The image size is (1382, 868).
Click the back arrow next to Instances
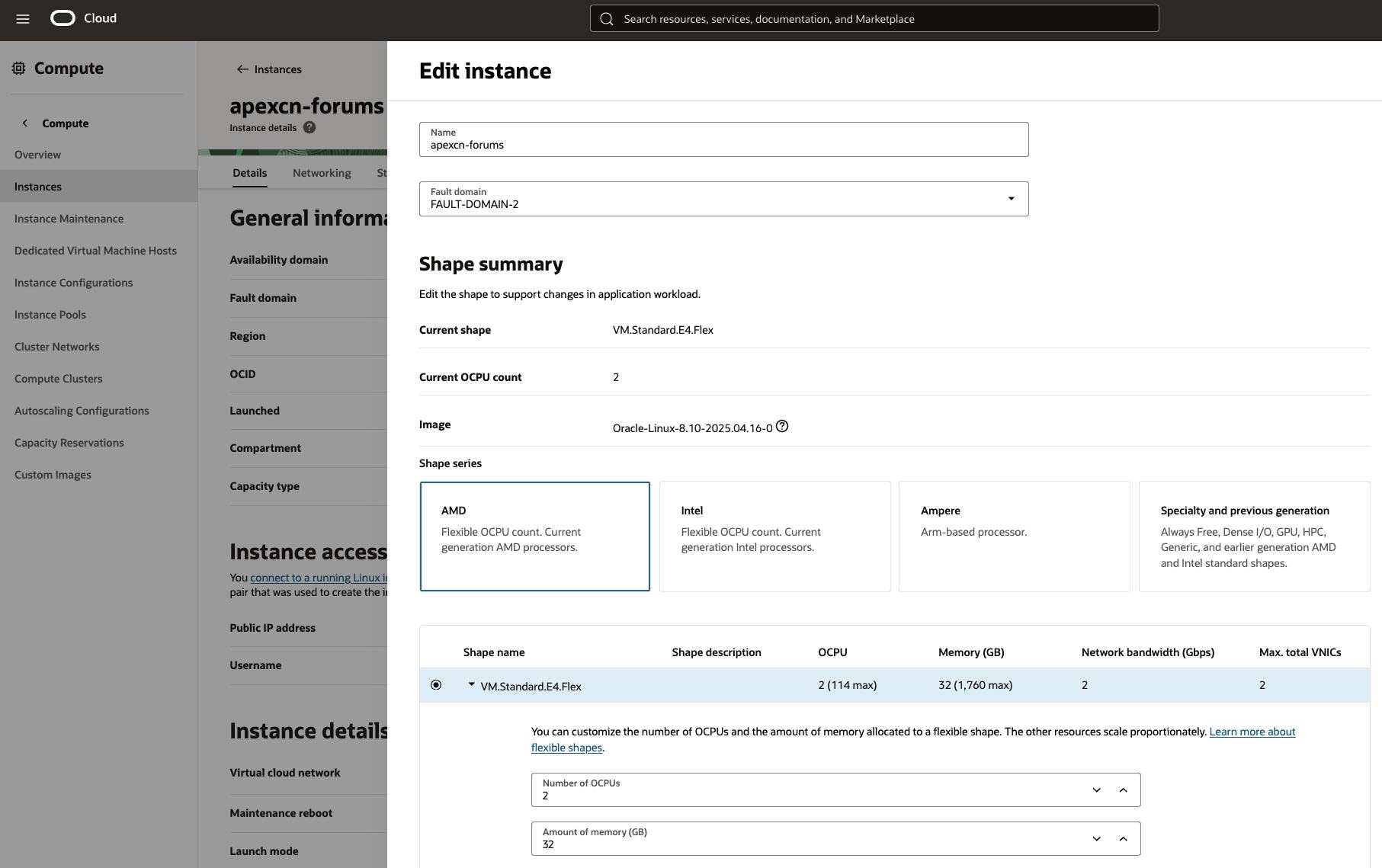(242, 69)
